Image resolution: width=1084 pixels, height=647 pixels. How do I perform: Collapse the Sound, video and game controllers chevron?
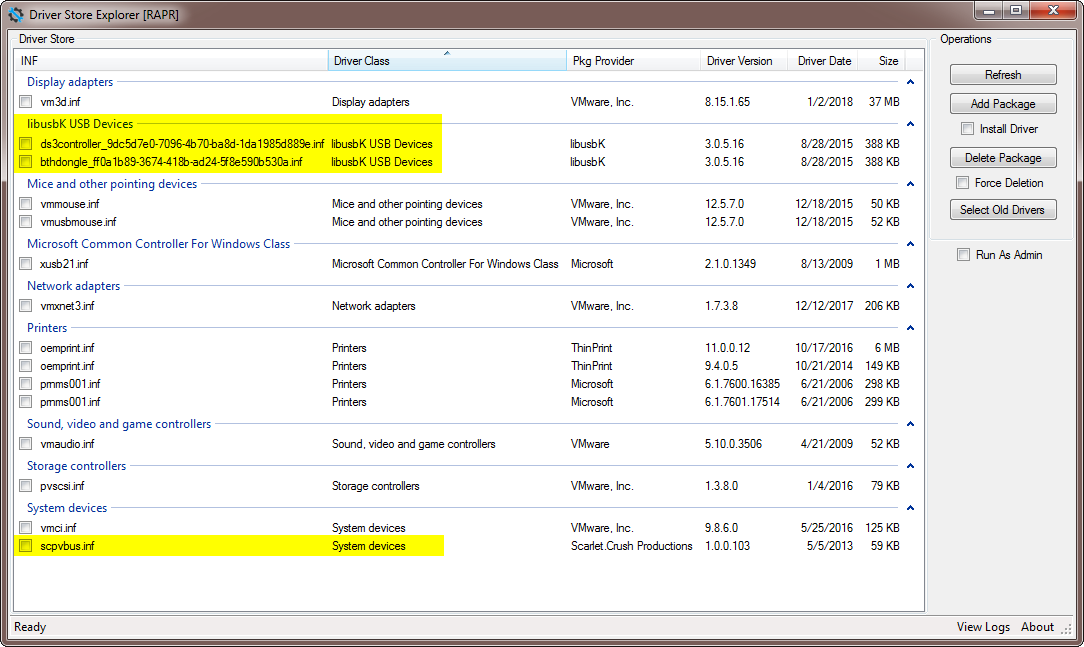(910, 424)
